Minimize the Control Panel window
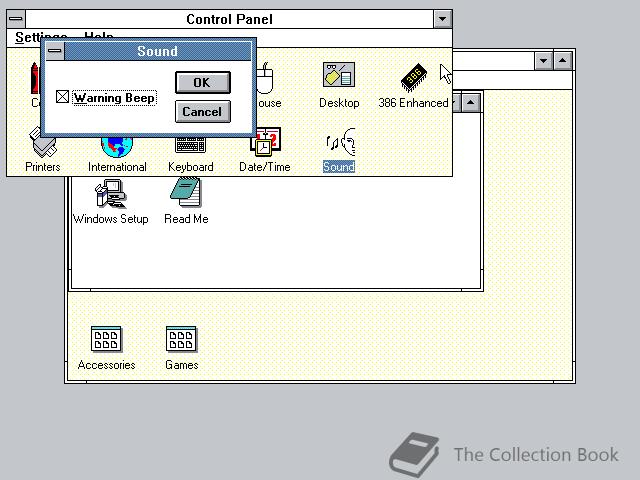This screenshot has height=480, width=640. (x=442, y=19)
